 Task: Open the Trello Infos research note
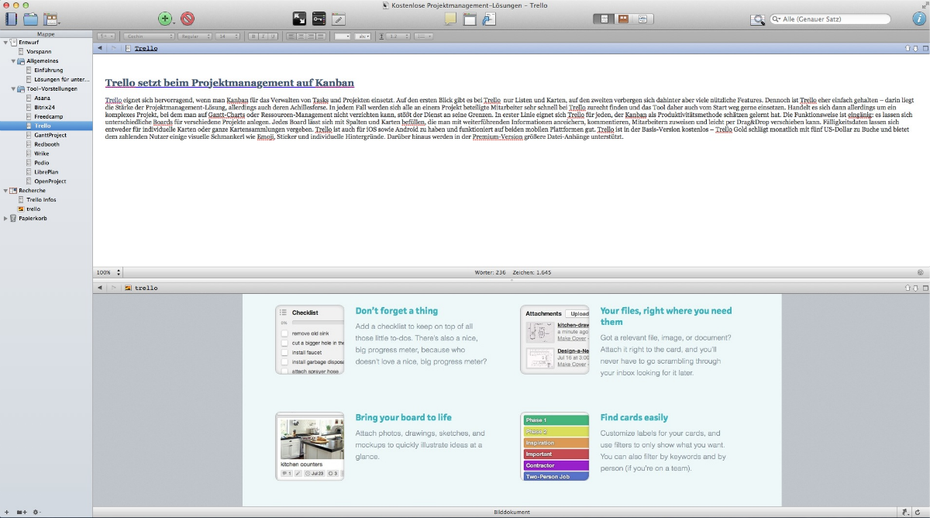pyautogui.click(x=41, y=200)
